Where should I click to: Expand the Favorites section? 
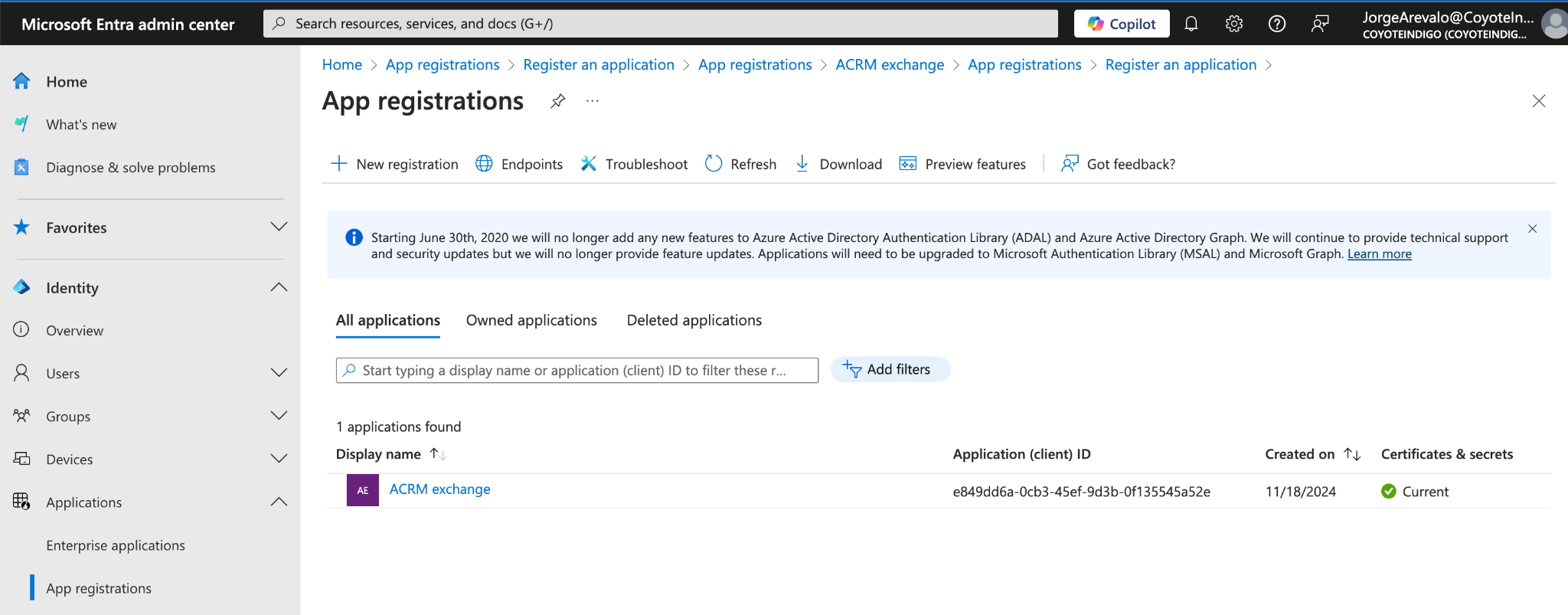coord(279,227)
